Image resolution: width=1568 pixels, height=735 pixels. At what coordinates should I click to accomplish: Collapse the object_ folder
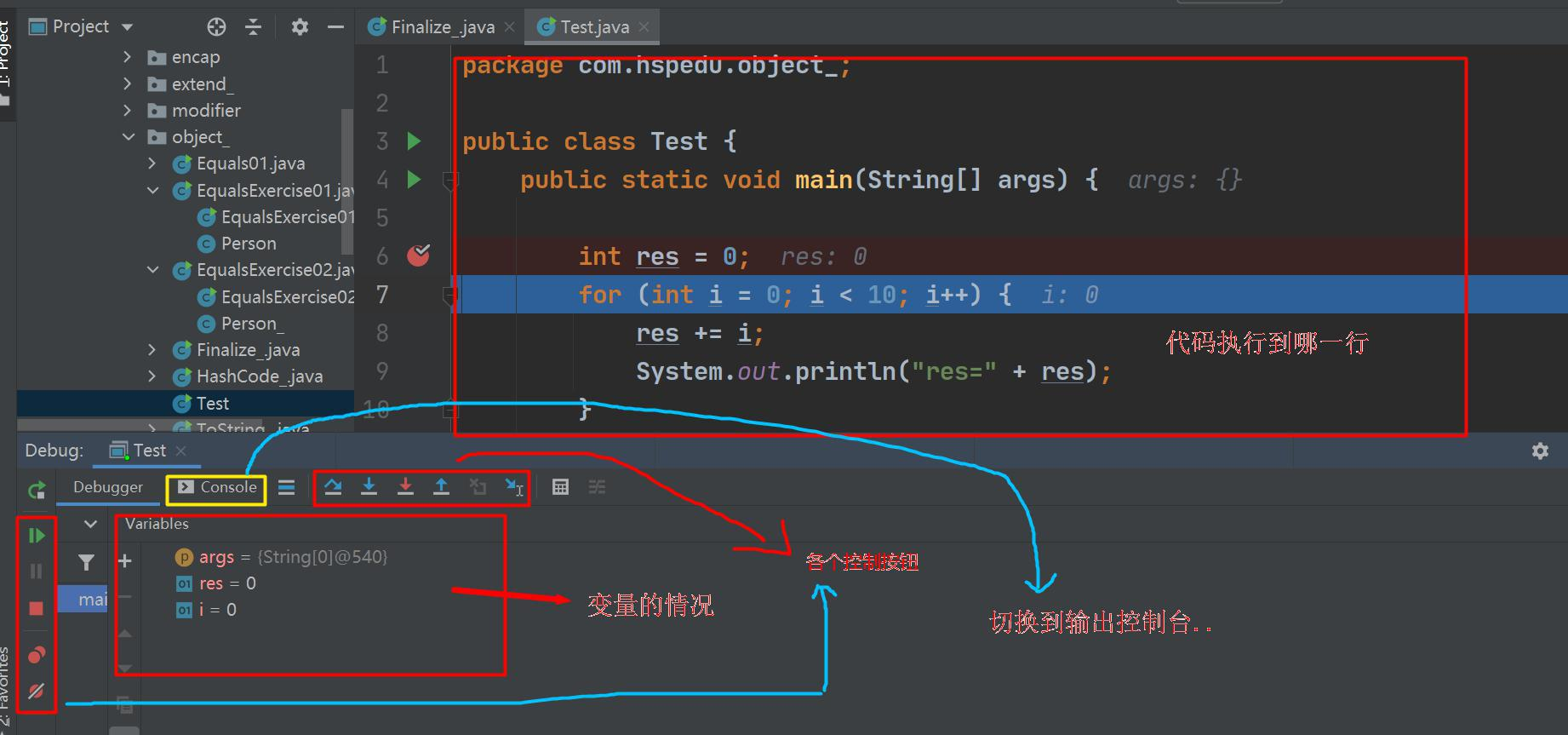pos(128,136)
